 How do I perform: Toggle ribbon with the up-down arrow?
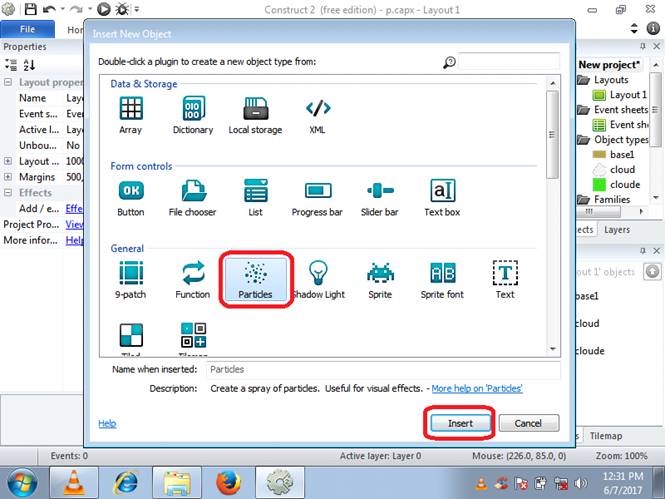pos(634,28)
